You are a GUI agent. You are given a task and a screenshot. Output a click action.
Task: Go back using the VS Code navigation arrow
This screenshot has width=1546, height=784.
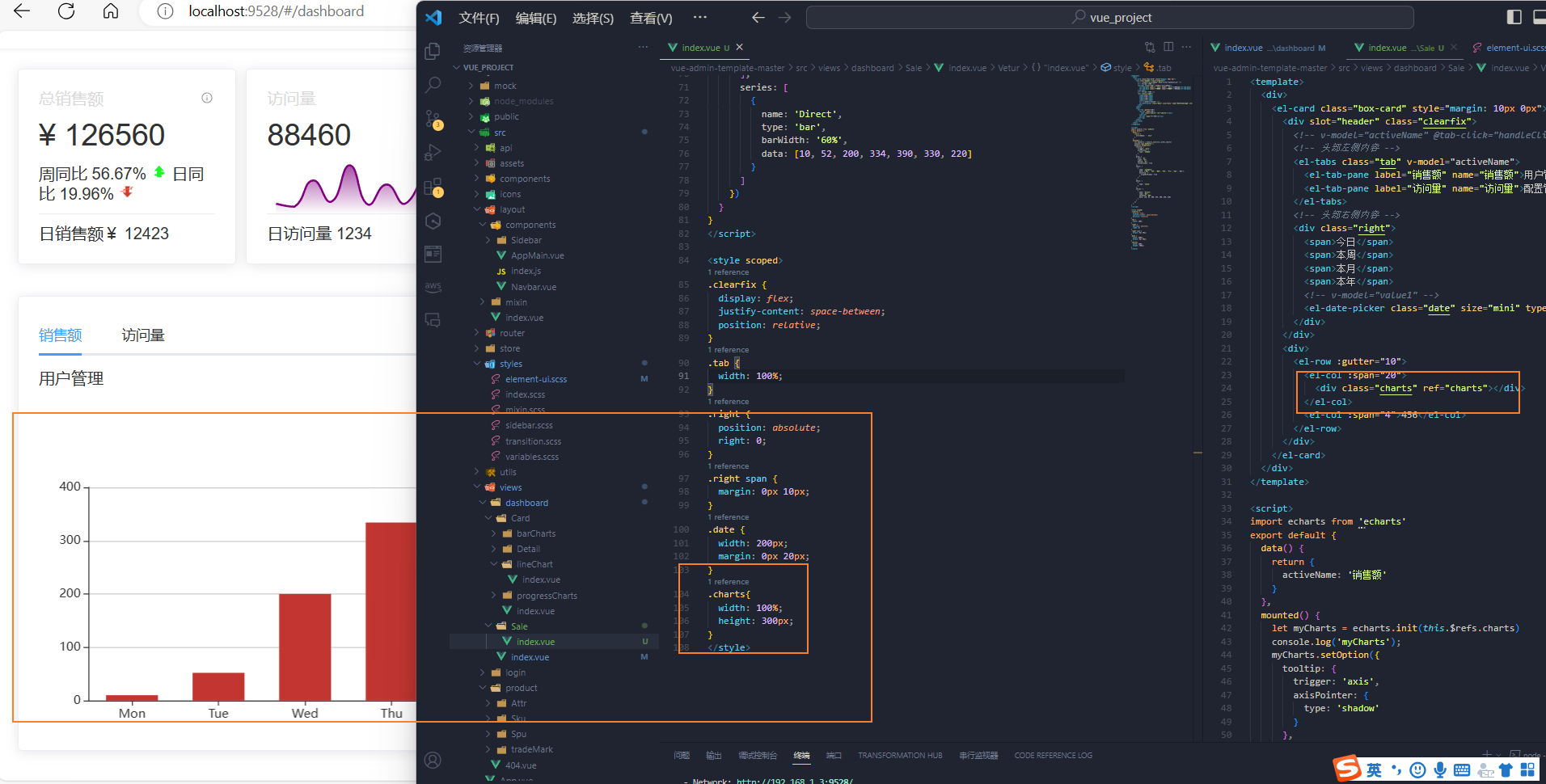[x=758, y=17]
